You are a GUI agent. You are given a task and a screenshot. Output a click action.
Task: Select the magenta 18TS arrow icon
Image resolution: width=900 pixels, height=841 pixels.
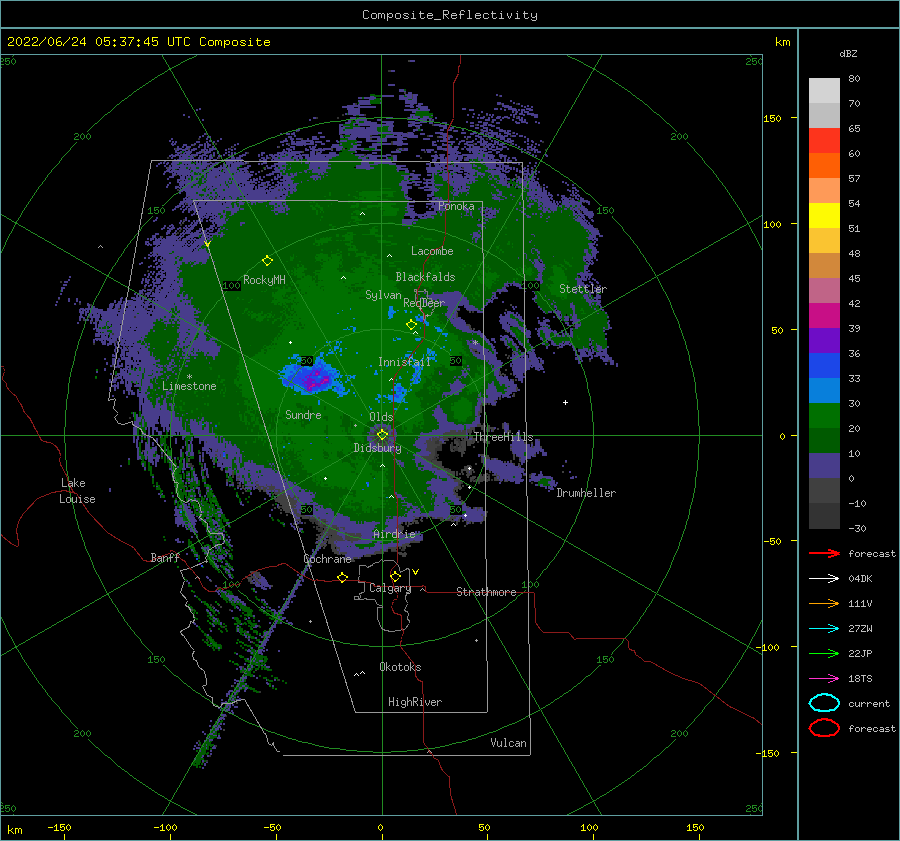point(824,679)
